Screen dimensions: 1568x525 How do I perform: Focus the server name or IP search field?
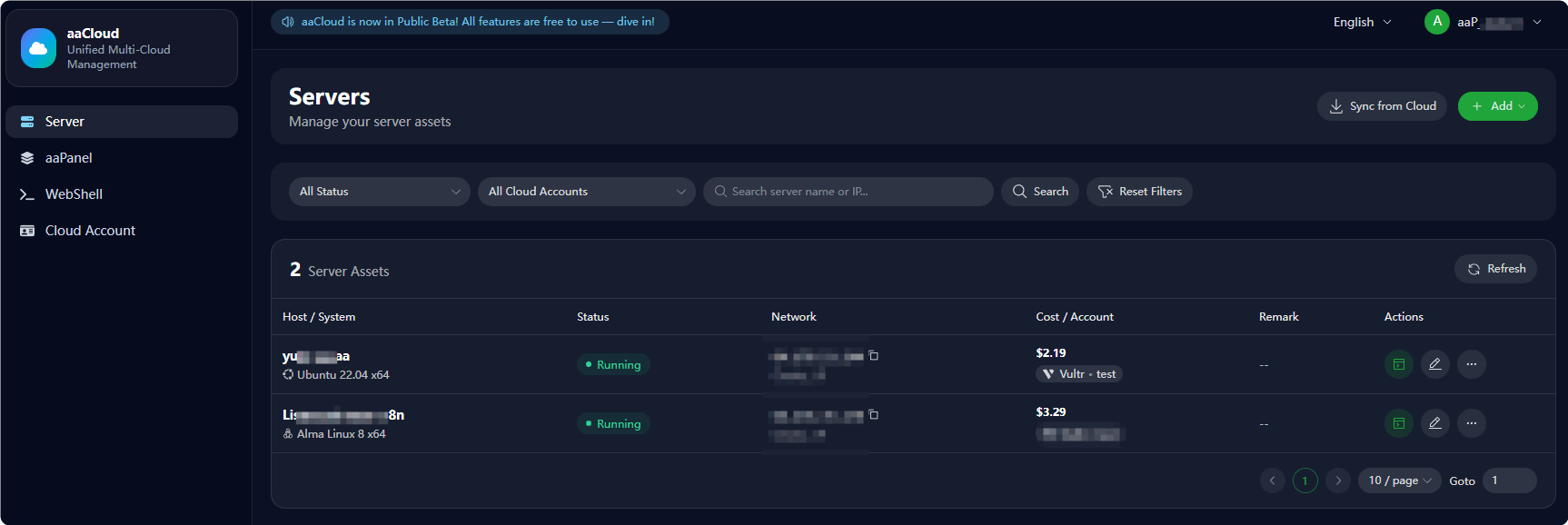[x=849, y=192]
